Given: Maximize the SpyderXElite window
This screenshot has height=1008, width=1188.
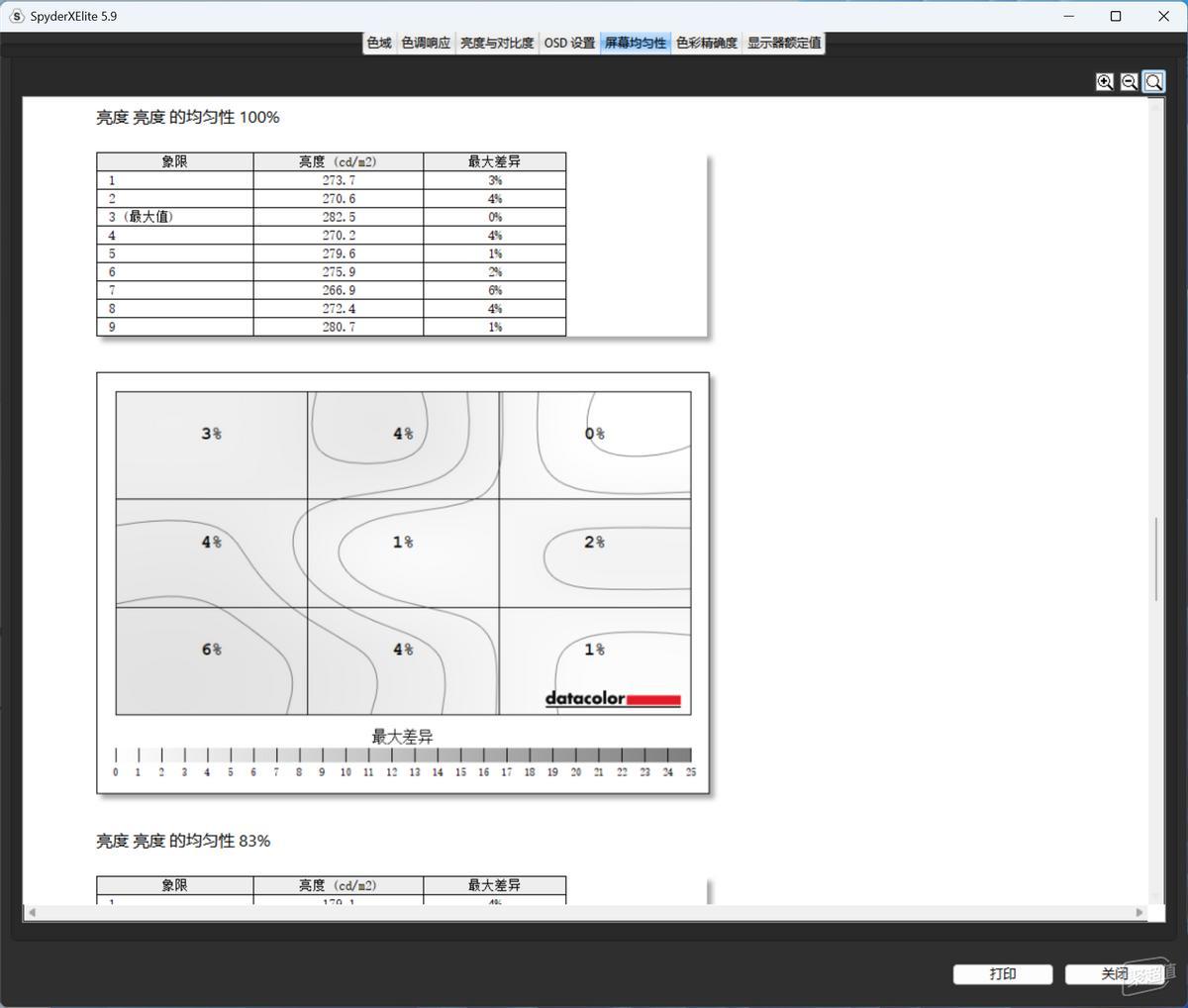Looking at the screenshot, I should (1116, 16).
